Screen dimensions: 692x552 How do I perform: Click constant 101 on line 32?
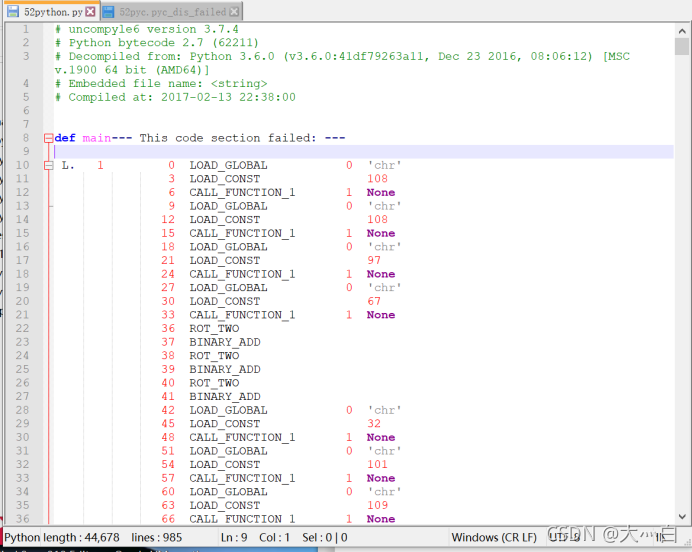tap(377, 465)
